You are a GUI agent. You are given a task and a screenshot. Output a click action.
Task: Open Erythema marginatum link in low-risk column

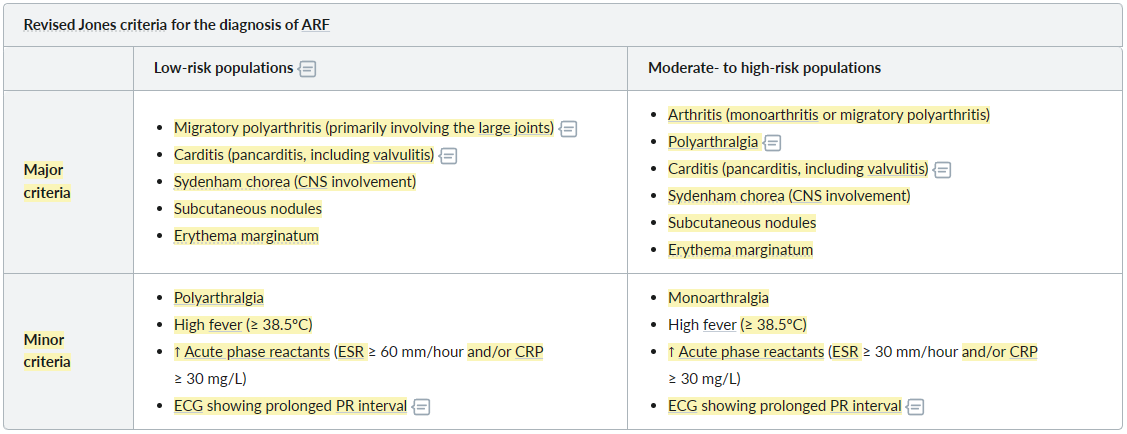pyautogui.click(x=246, y=236)
